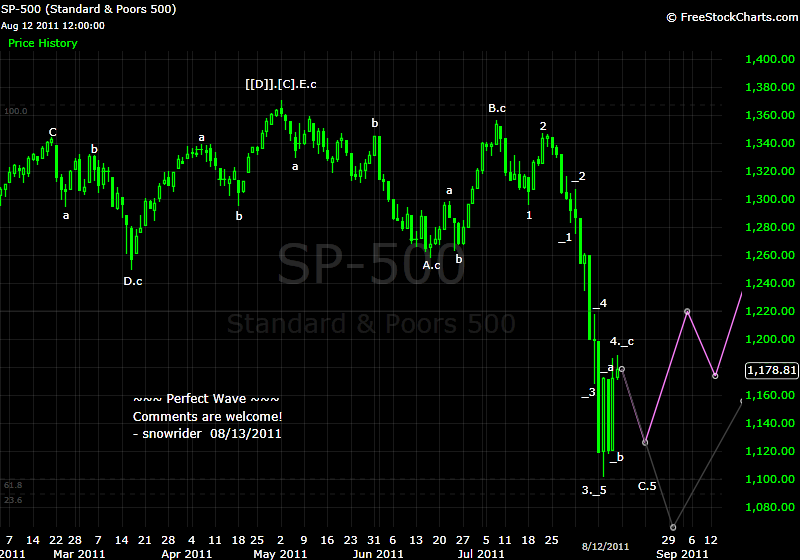Click the Sep 2011 month label
The width and height of the screenshot is (800, 560).
coord(682,554)
